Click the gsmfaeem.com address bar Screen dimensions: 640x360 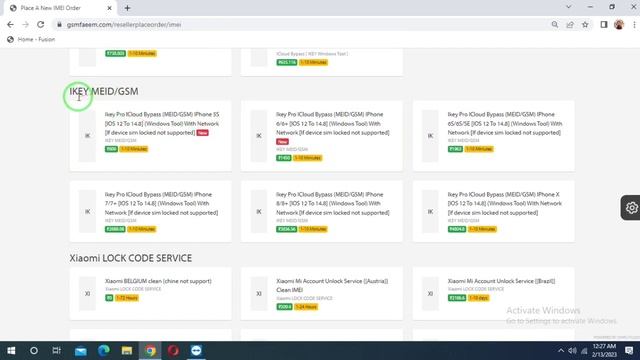pos(302,24)
